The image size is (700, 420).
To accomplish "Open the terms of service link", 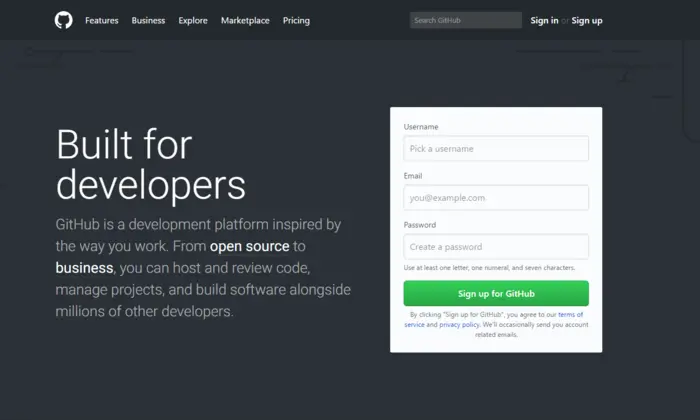I will [x=570, y=315].
